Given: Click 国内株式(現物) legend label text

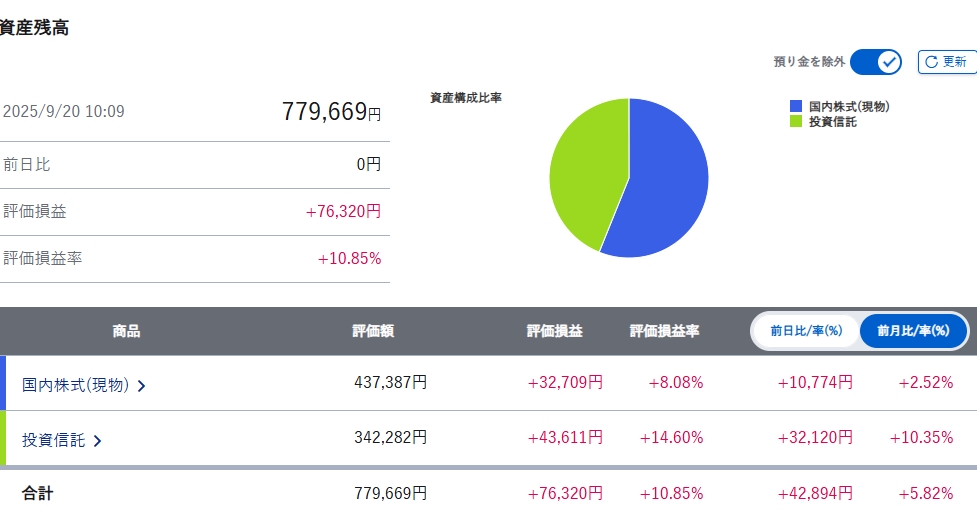Looking at the screenshot, I should 849,106.
